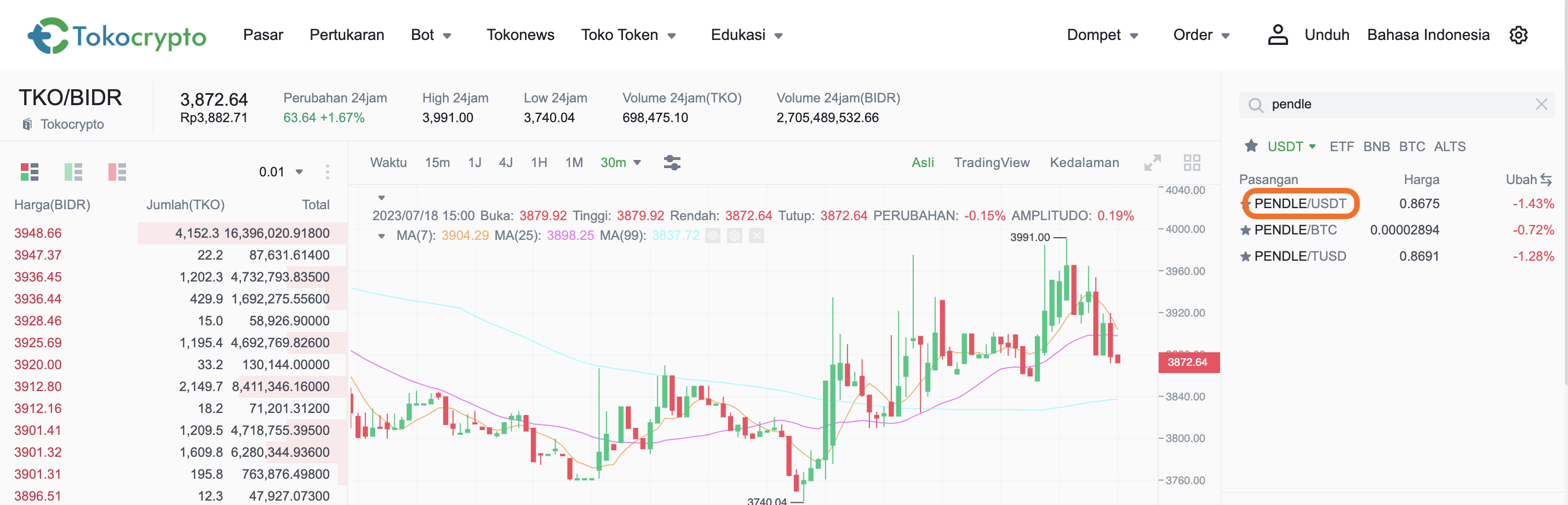1568x505 pixels.
Task: Sort pair list by Pasangan column
Action: [1268, 180]
